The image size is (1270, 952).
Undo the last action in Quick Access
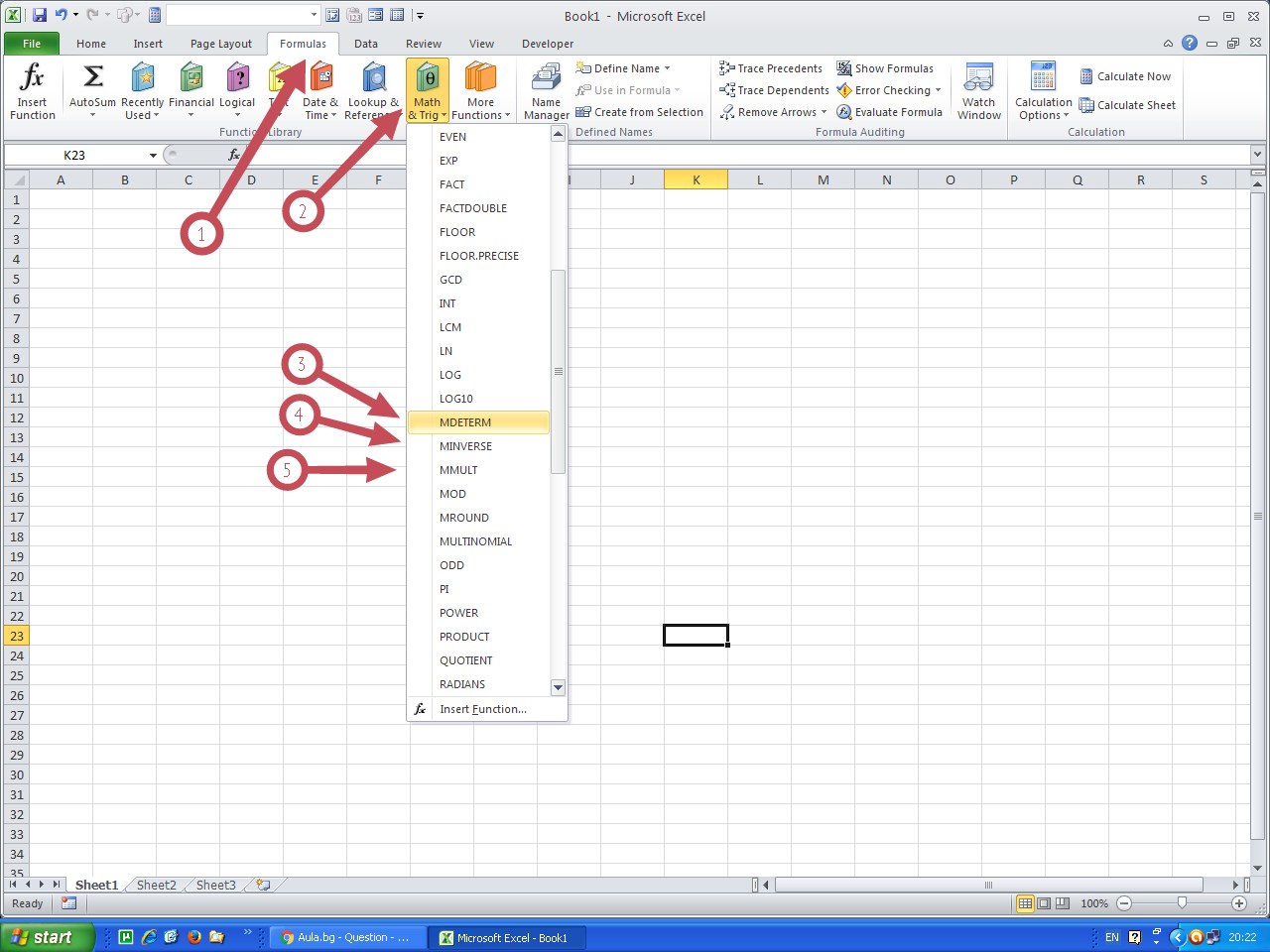[62, 15]
